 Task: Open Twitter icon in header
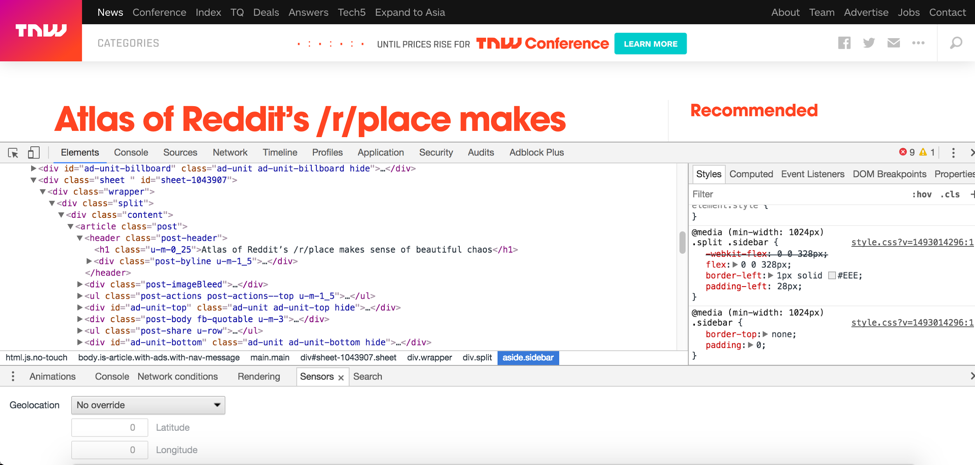coord(869,43)
